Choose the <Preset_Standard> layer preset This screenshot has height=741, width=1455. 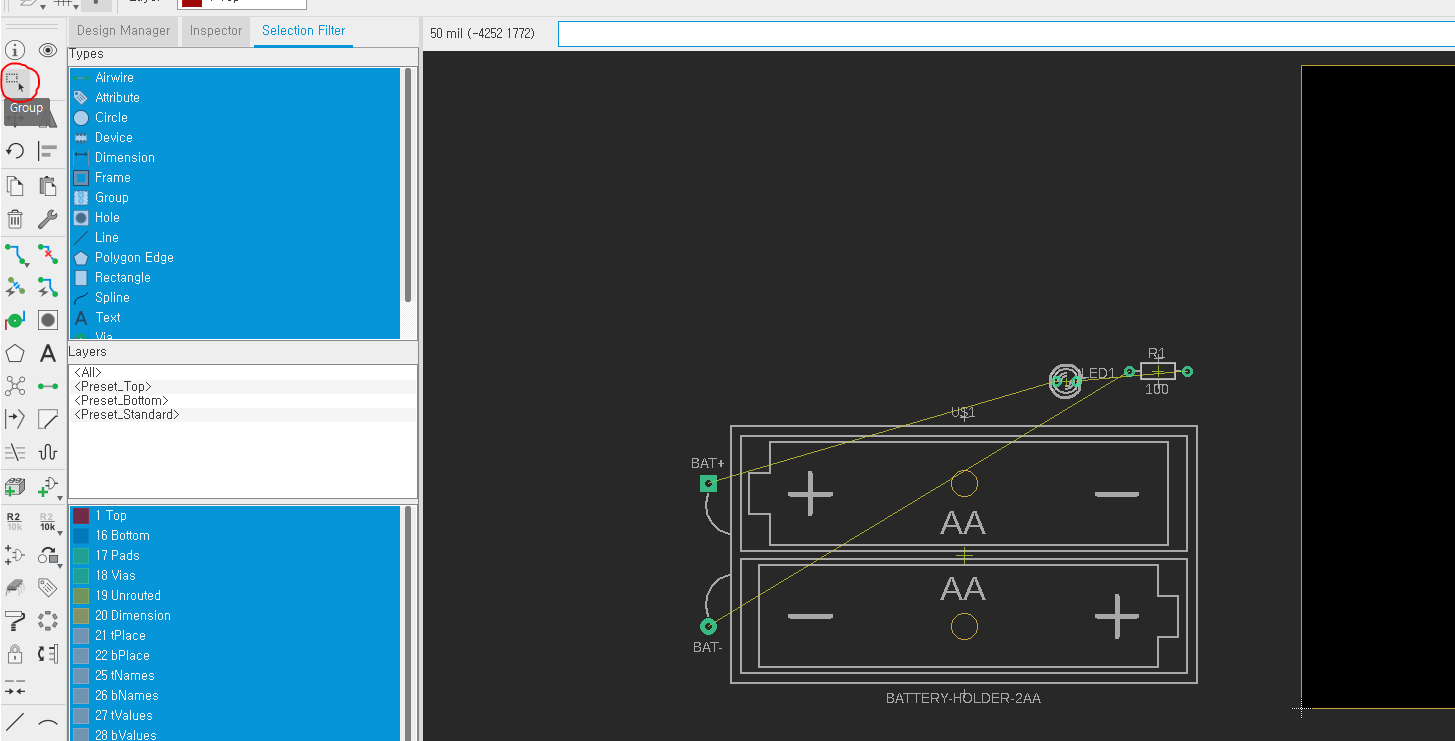click(243, 414)
